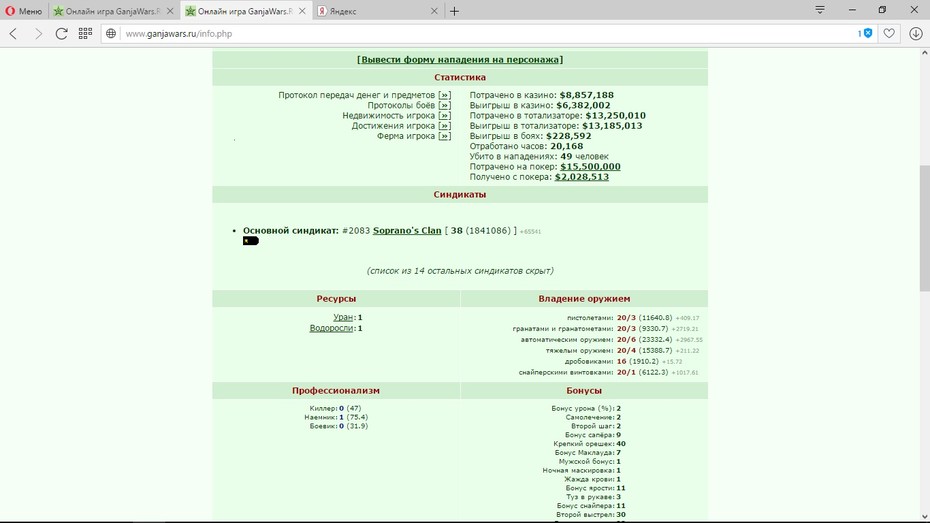Open the ad blocker shield icon
This screenshot has height=523, width=930.
(x=868, y=33)
